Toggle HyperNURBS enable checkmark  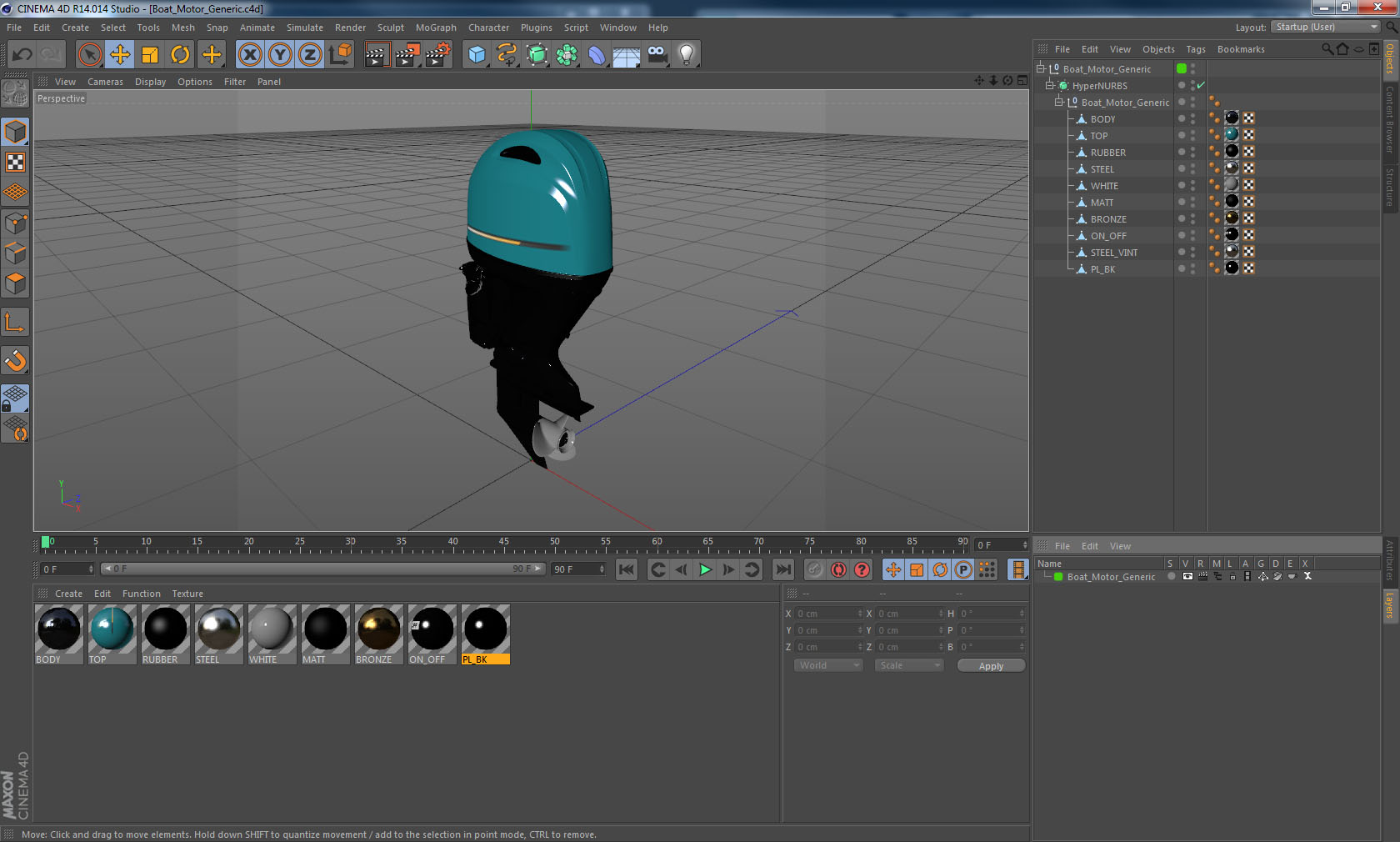tap(1201, 86)
